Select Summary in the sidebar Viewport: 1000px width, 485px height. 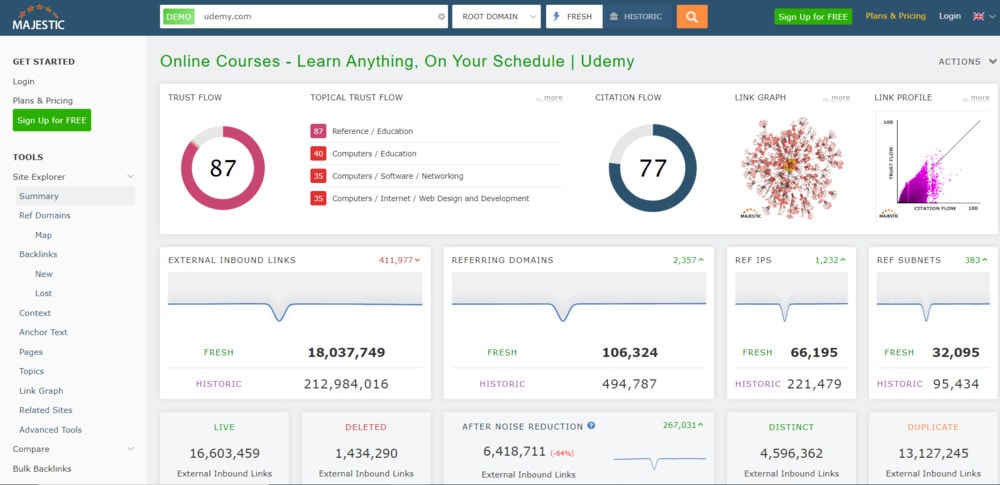(75, 196)
